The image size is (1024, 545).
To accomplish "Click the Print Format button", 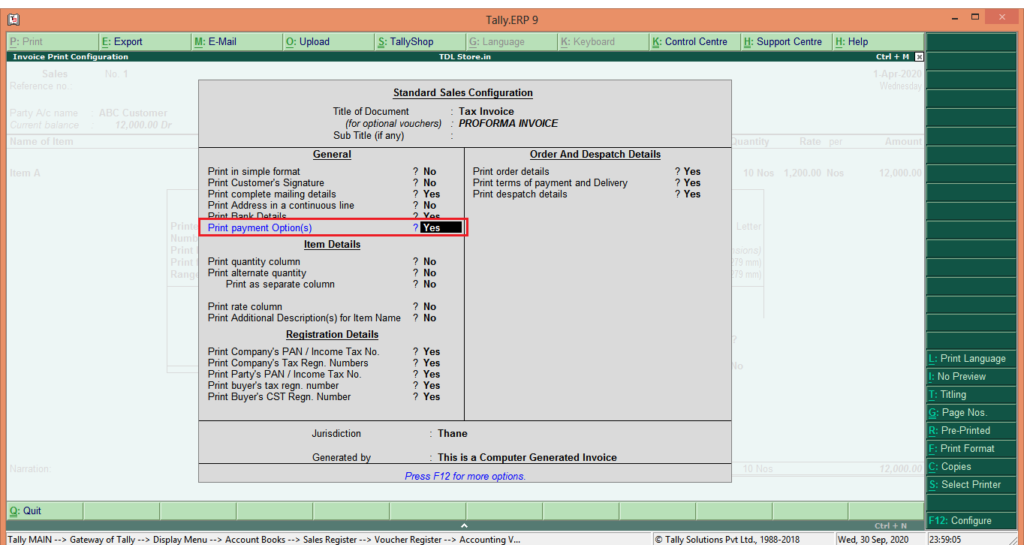I will (x=972, y=449).
